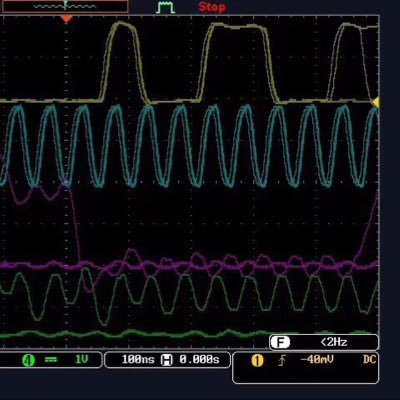Click the <2Hz frequency readout
The height and width of the screenshot is (400, 400).
coord(334,342)
